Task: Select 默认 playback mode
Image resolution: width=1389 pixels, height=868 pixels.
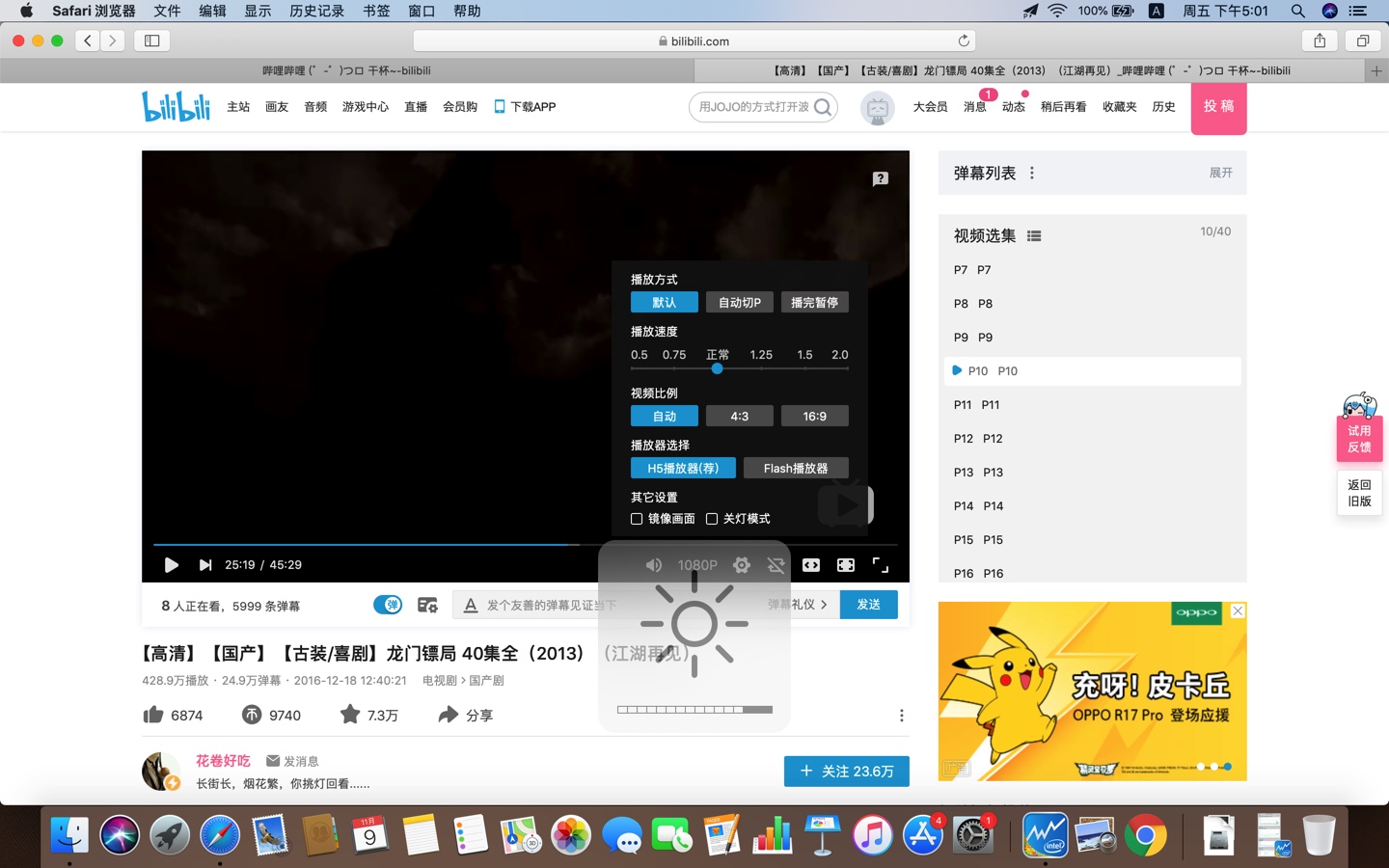Action: pos(665,303)
